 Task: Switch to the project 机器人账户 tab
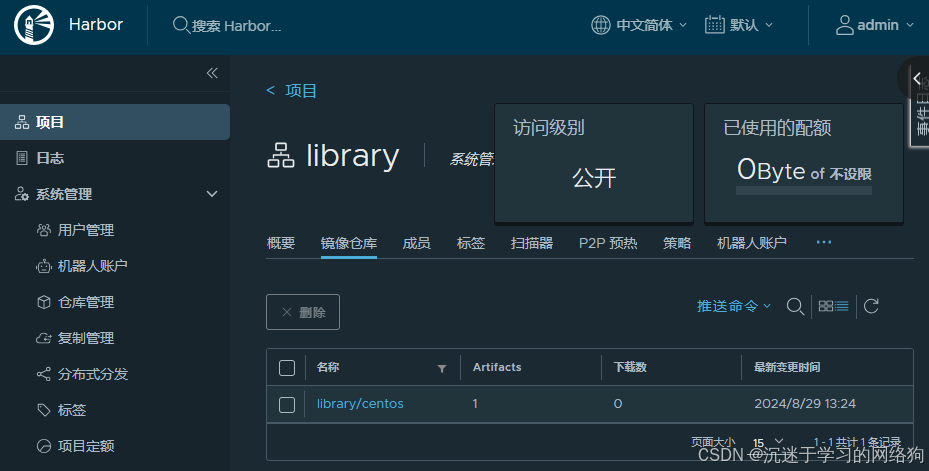click(752, 243)
